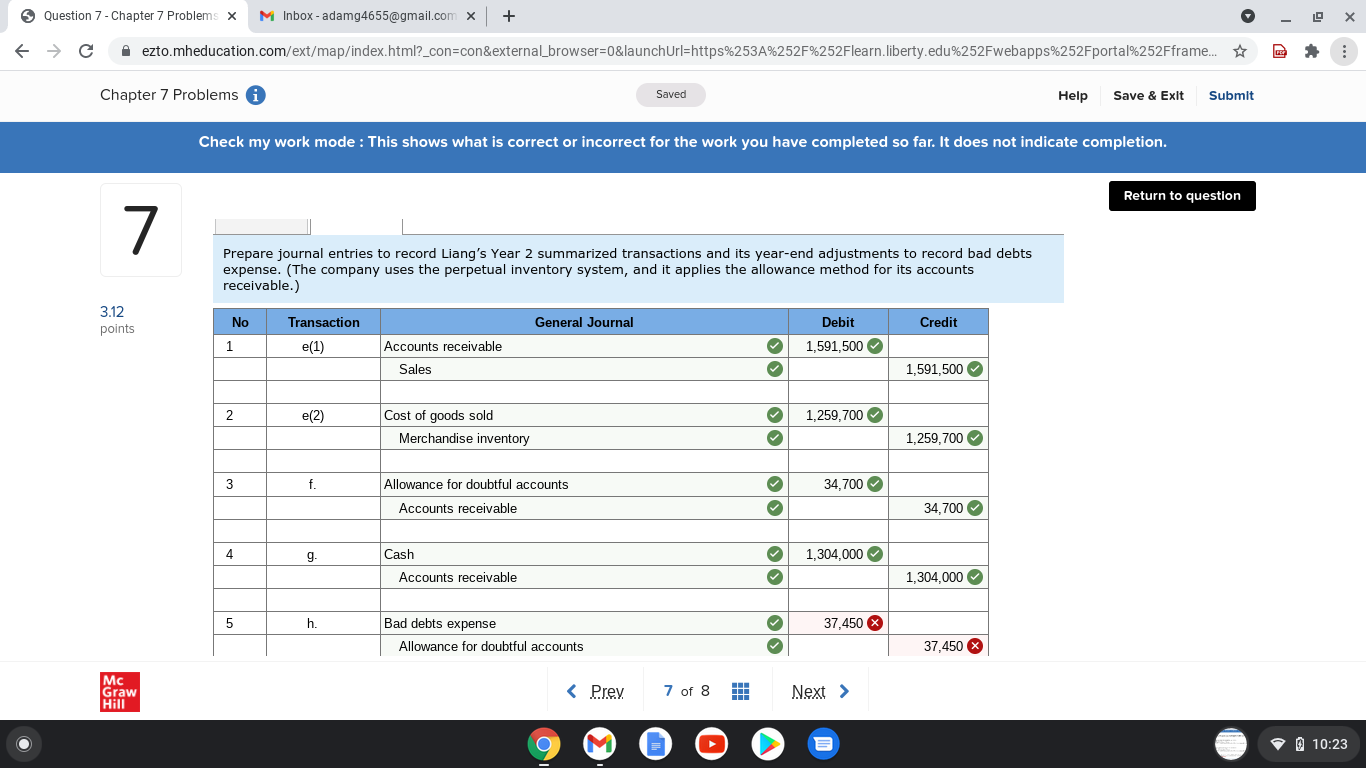Go forward in browser history
Image resolution: width=1366 pixels, height=768 pixels.
pyautogui.click(x=54, y=52)
